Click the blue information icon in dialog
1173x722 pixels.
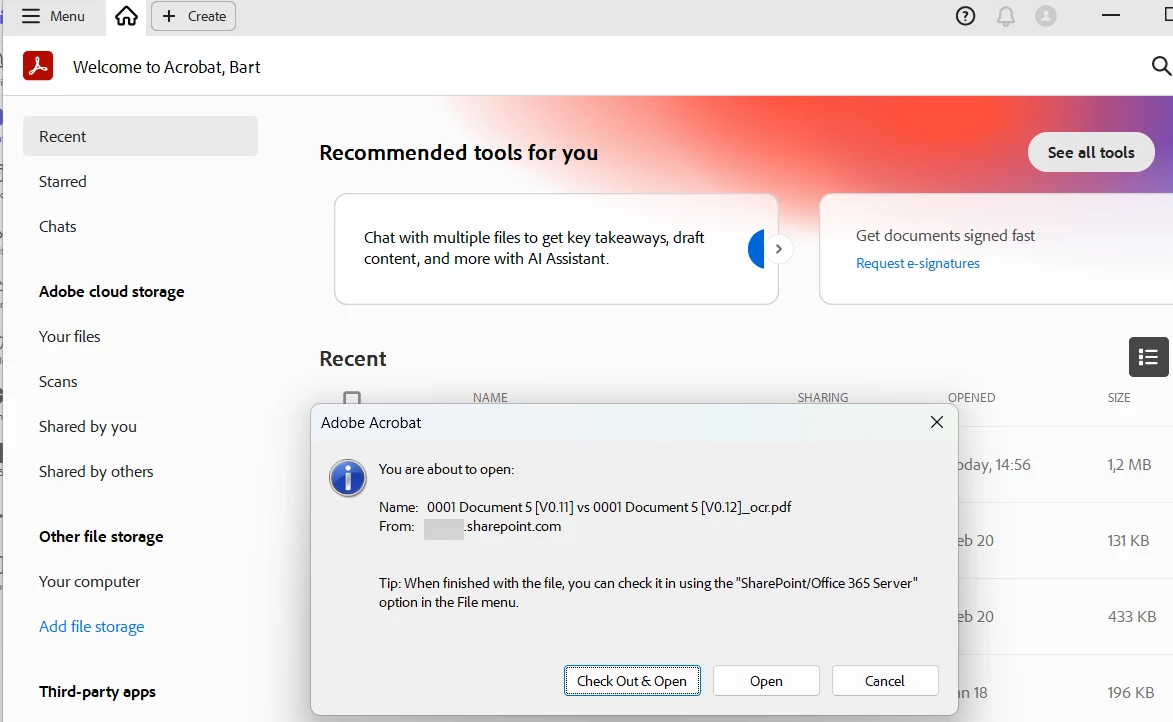pyautogui.click(x=348, y=477)
